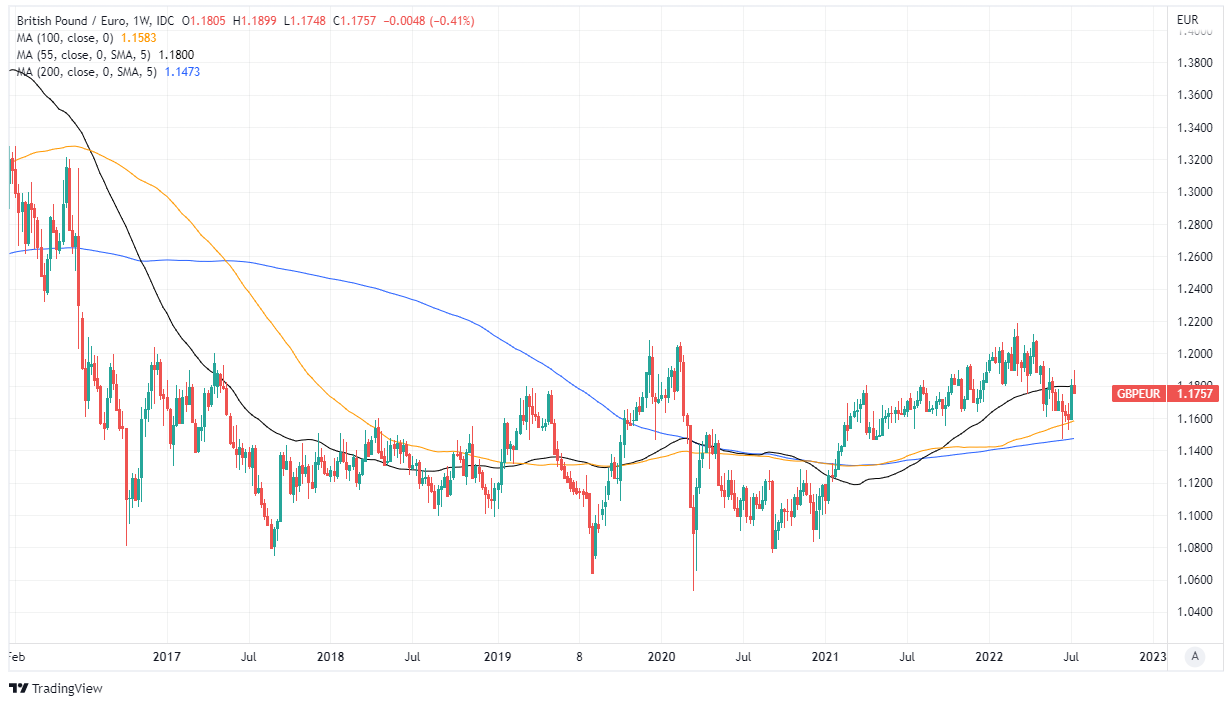
Task: Click the red 1.1757 last price label
Action: (1191, 394)
